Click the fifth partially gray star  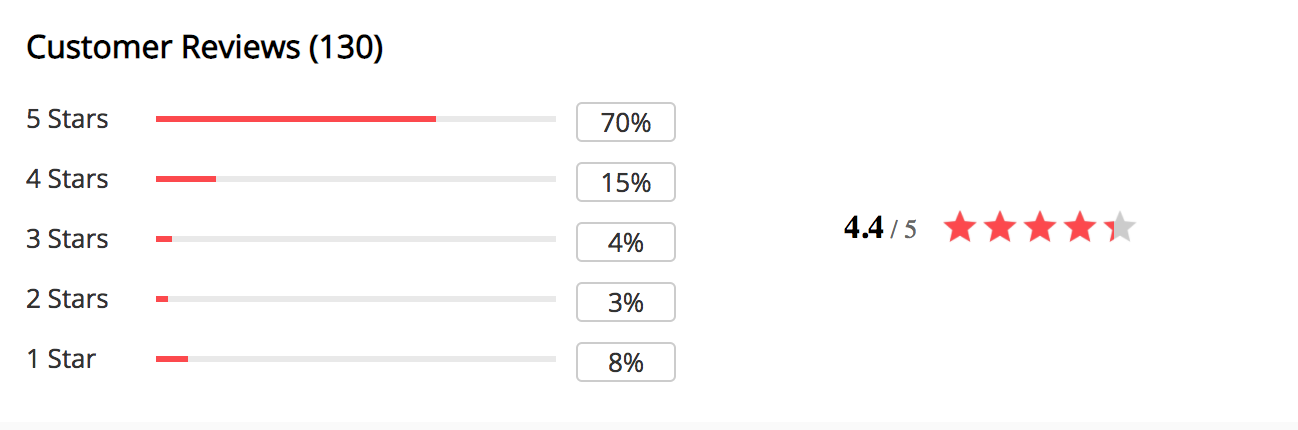1120,227
